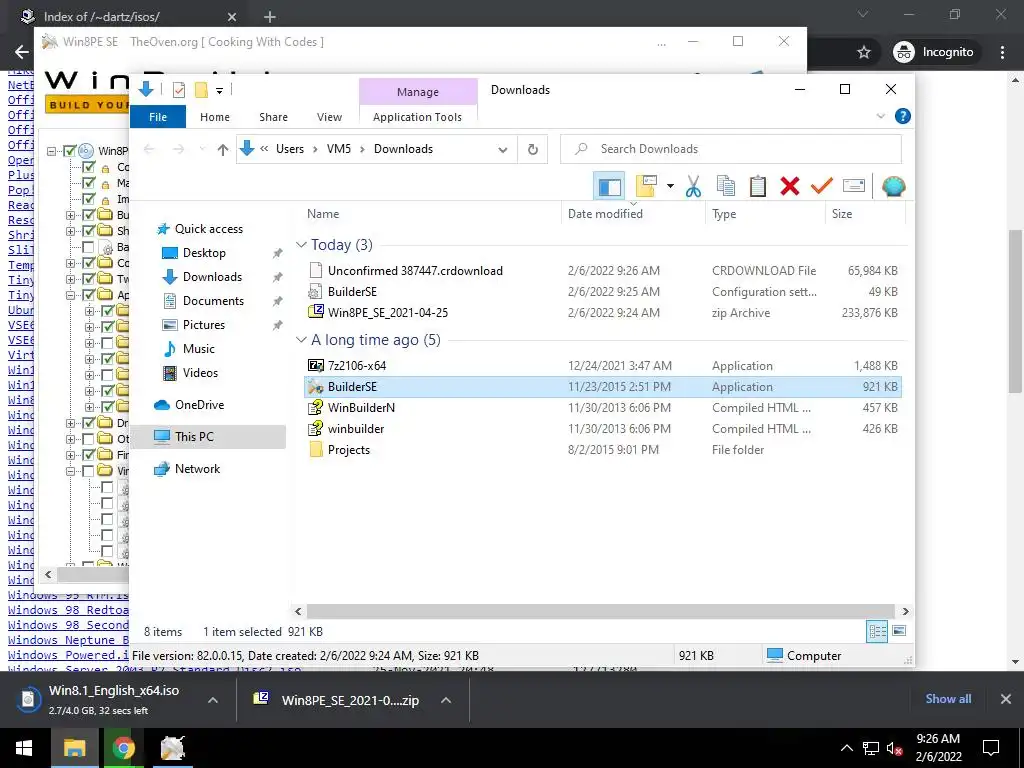The width and height of the screenshot is (1024, 768).
Task: Toggle the 'Dr' folder checkbox in WinBuilder tree
Action: point(89,423)
